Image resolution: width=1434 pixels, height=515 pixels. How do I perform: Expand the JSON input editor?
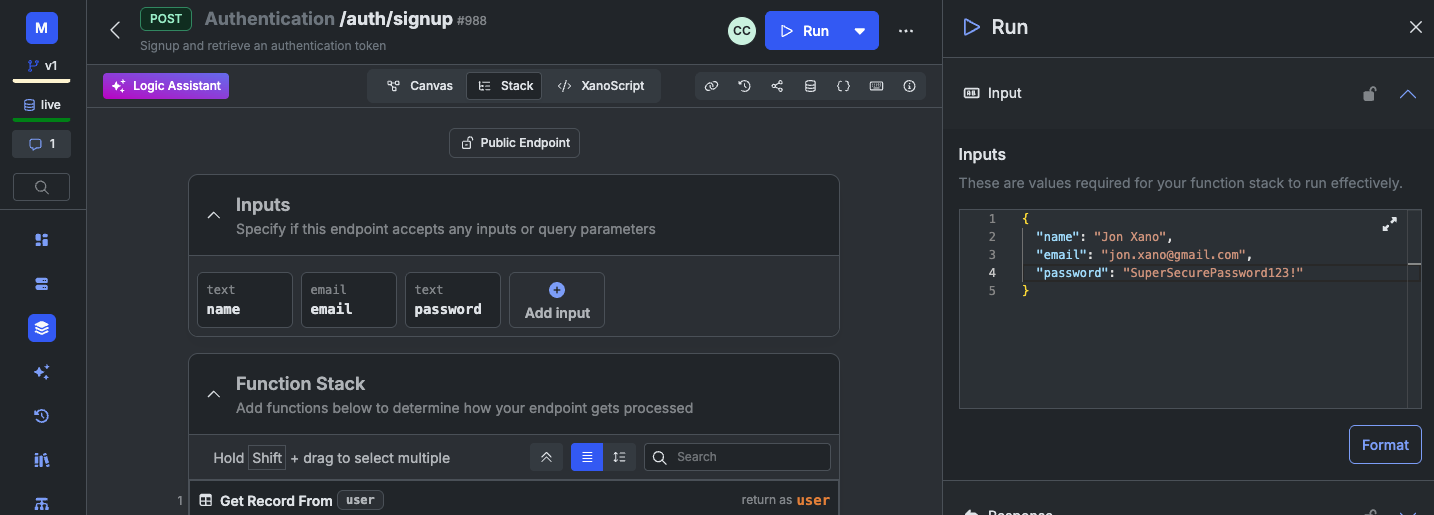tap(1389, 225)
